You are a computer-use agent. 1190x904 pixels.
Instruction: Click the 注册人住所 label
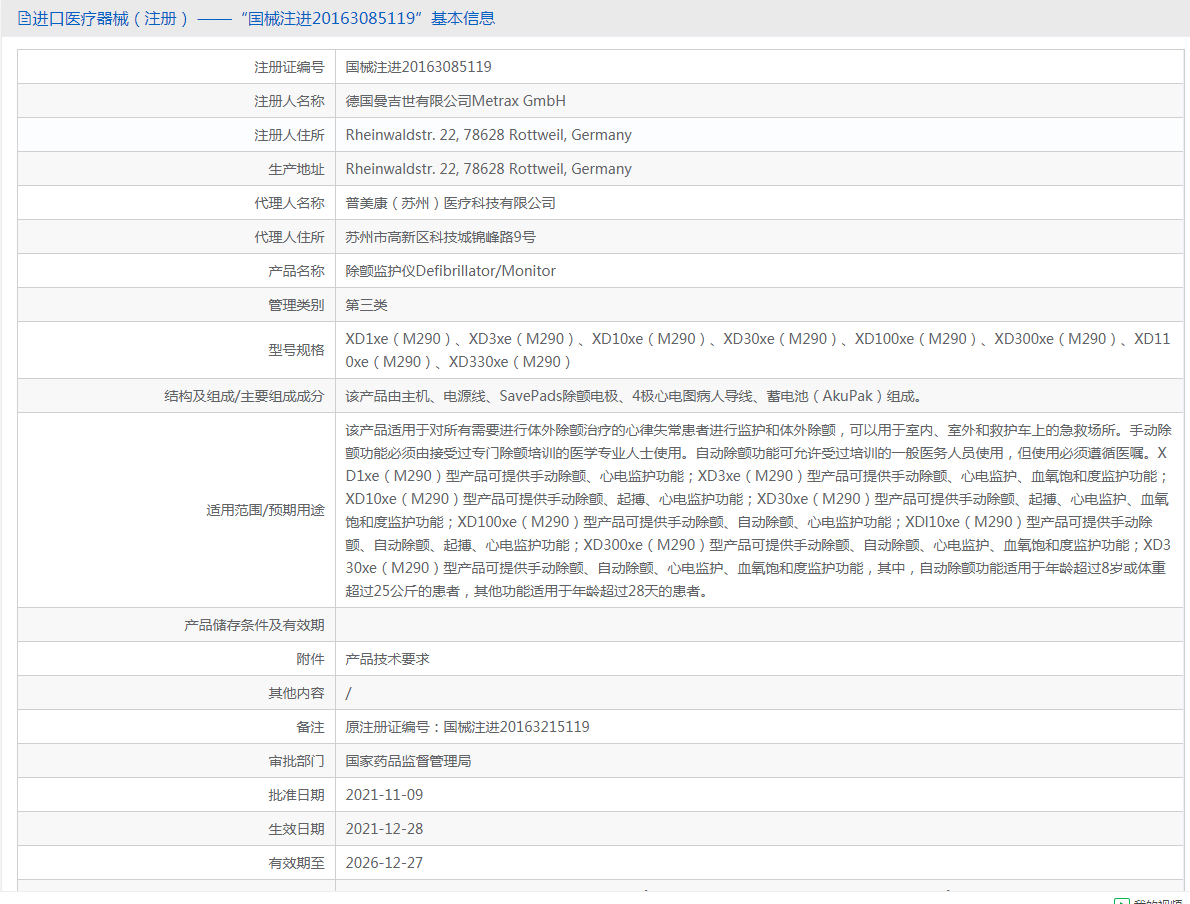289,135
